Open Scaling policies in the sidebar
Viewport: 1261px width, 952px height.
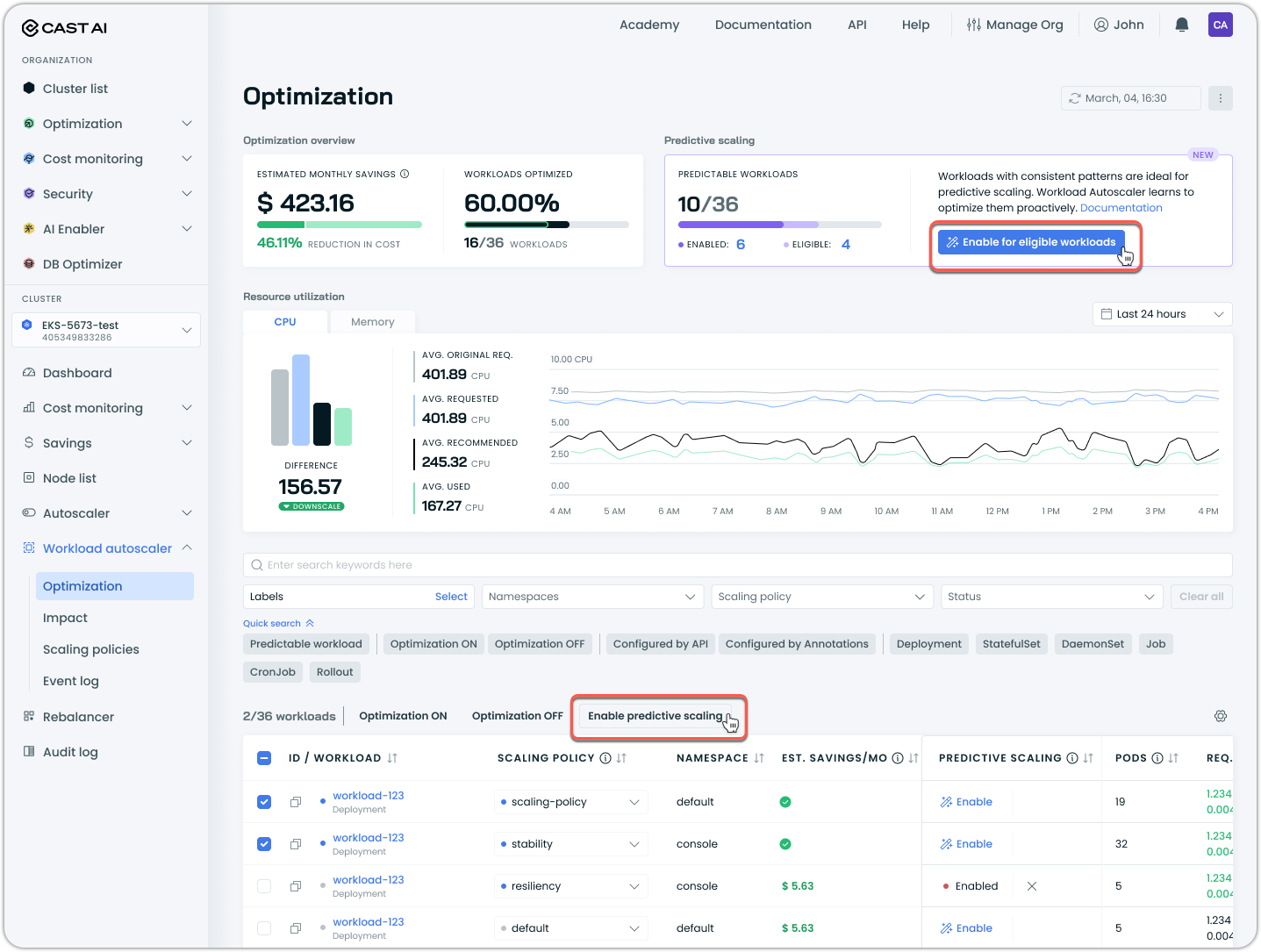91,649
